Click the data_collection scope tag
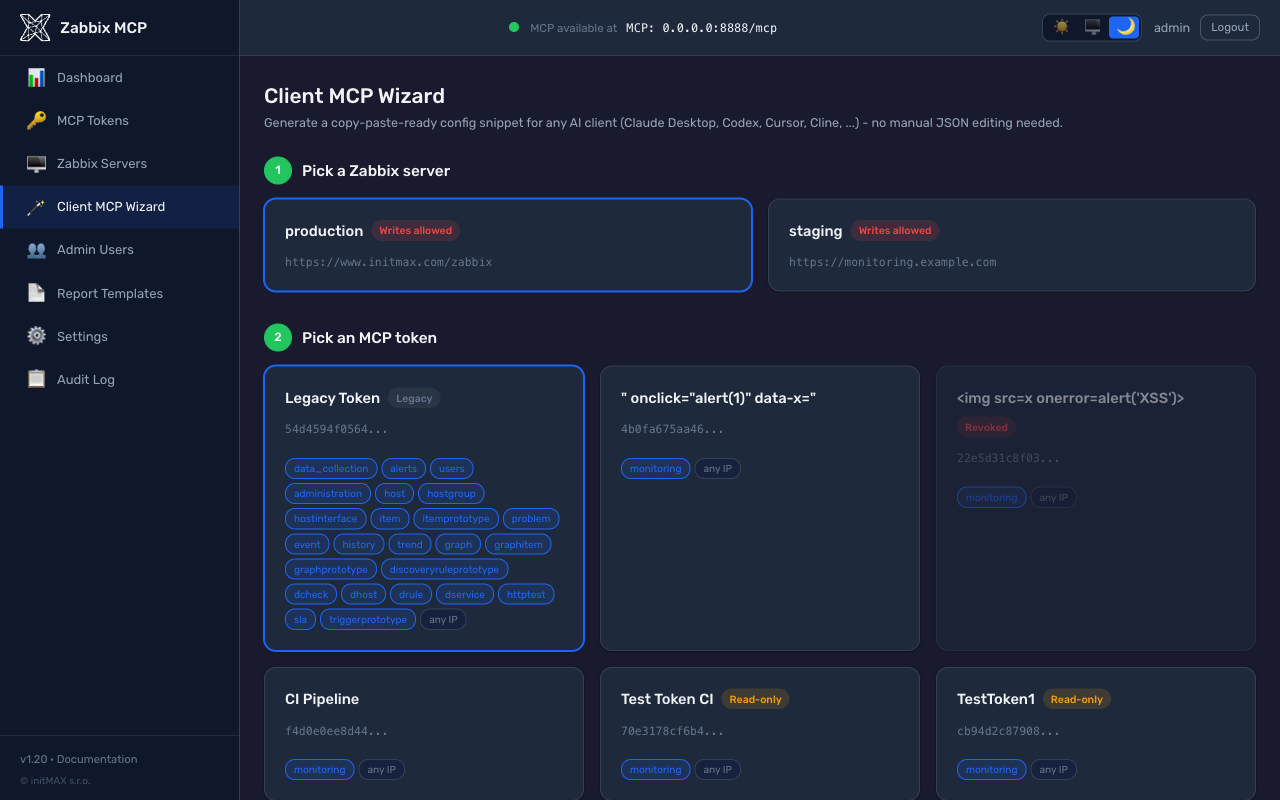The width and height of the screenshot is (1280, 800). point(331,468)
